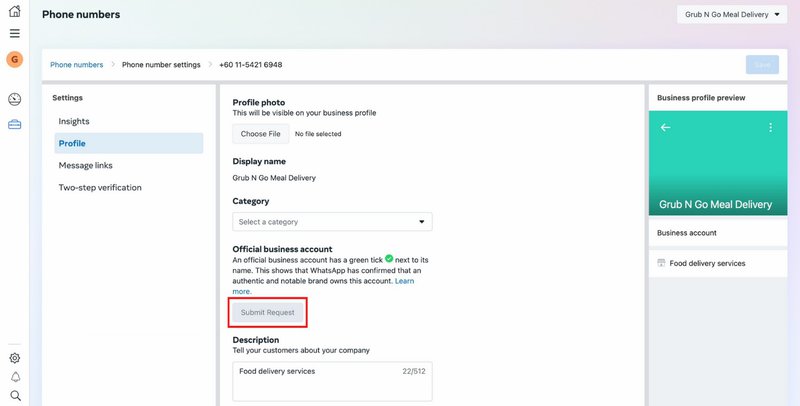
Task: Click Business profile preview heading
Action: [x=701, y=97]
